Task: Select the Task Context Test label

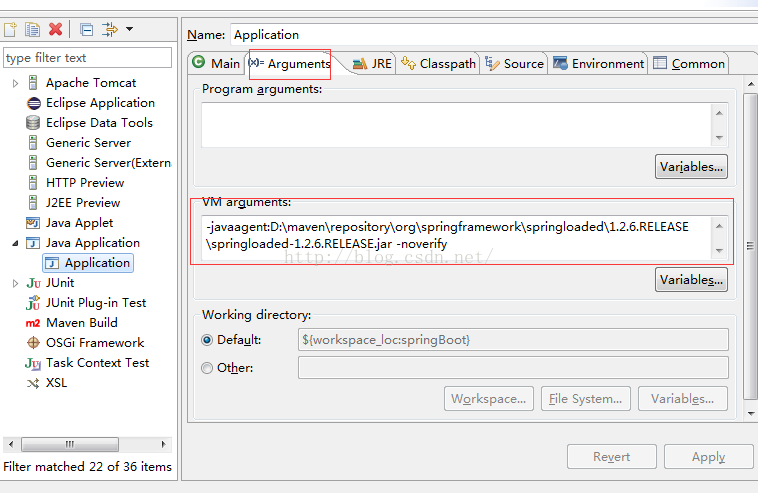Action: pyautogui.click(x=98, y=363)
